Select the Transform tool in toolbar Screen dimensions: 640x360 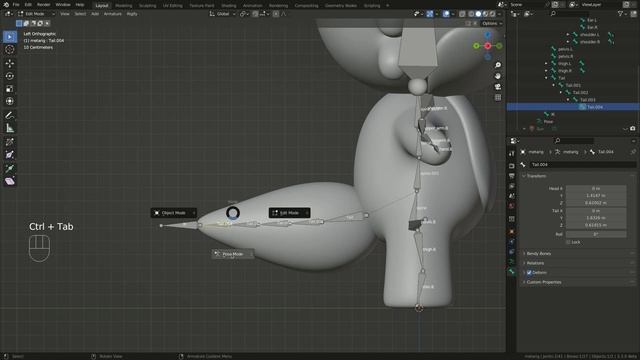(x=10, y=101)
